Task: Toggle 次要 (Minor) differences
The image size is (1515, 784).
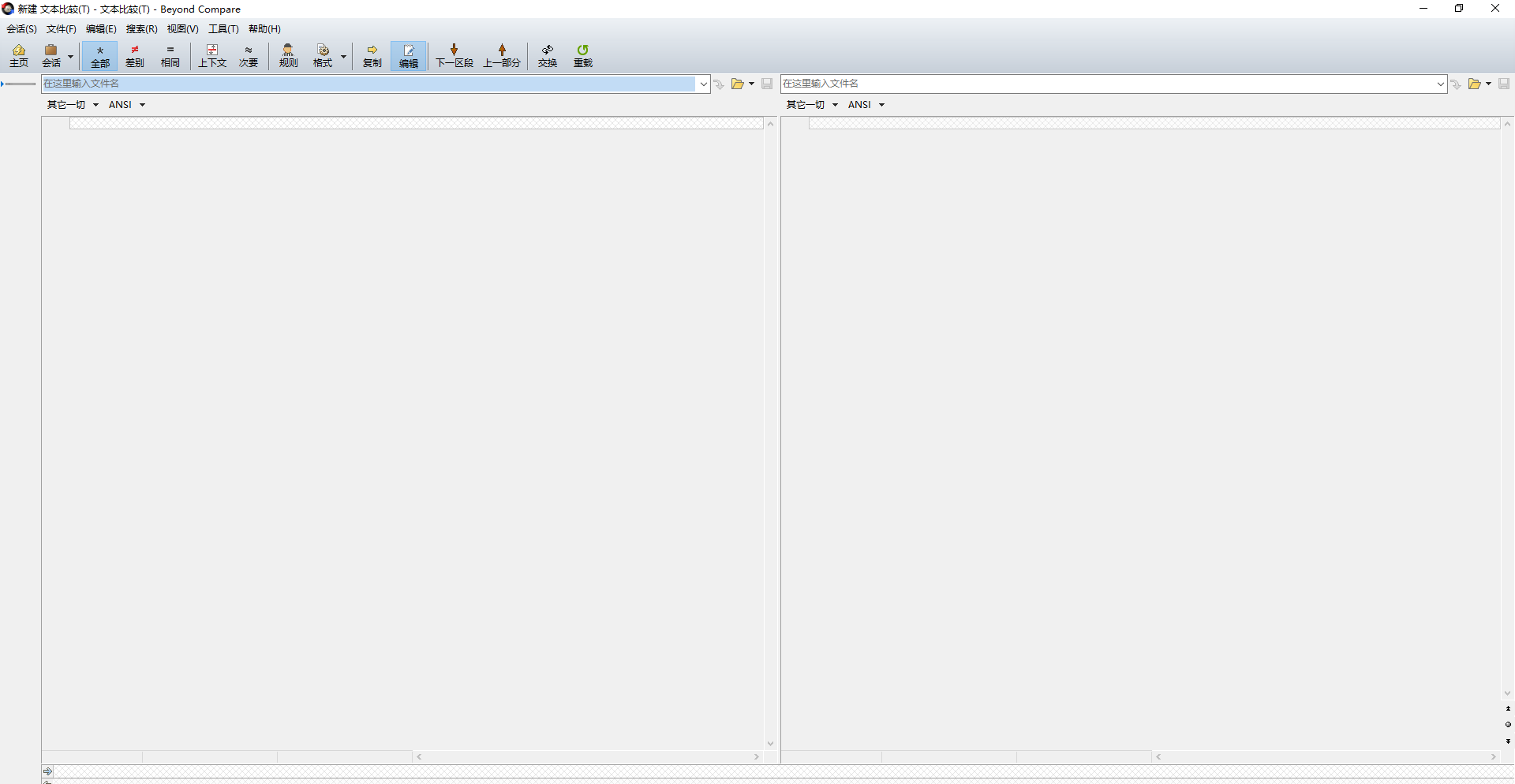Action: tap(249, 56)
